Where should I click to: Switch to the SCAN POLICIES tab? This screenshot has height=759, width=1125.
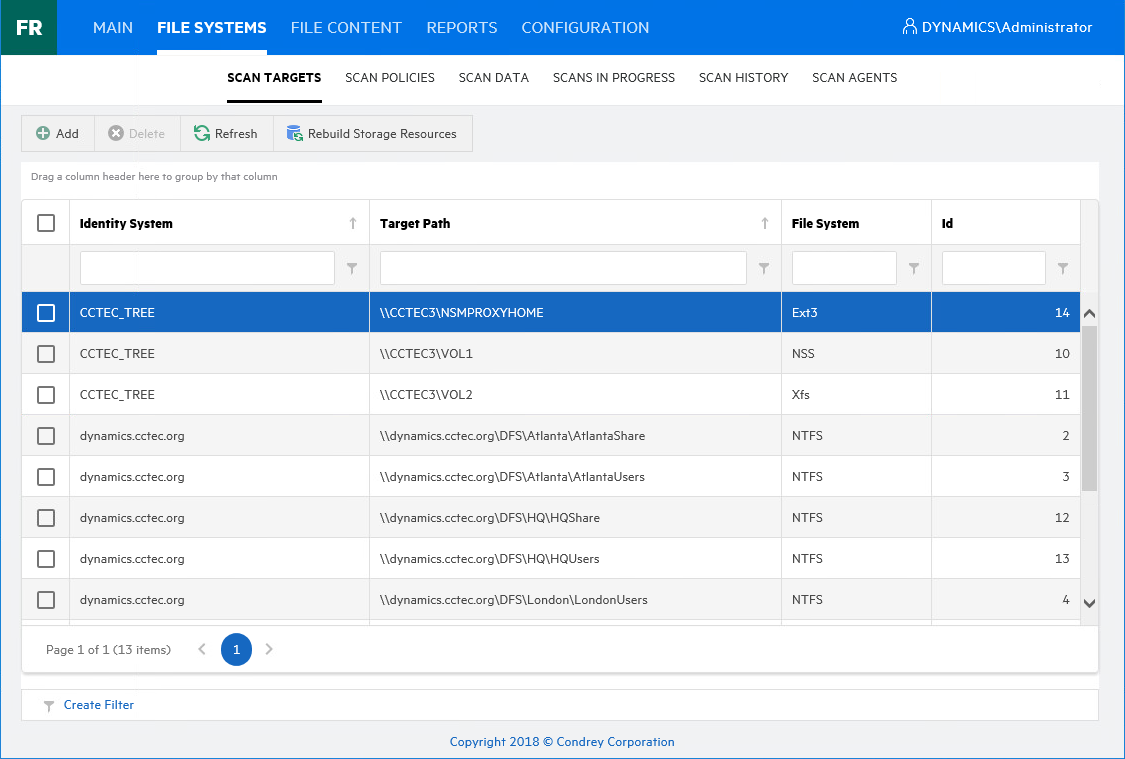(x=389, y=77)
